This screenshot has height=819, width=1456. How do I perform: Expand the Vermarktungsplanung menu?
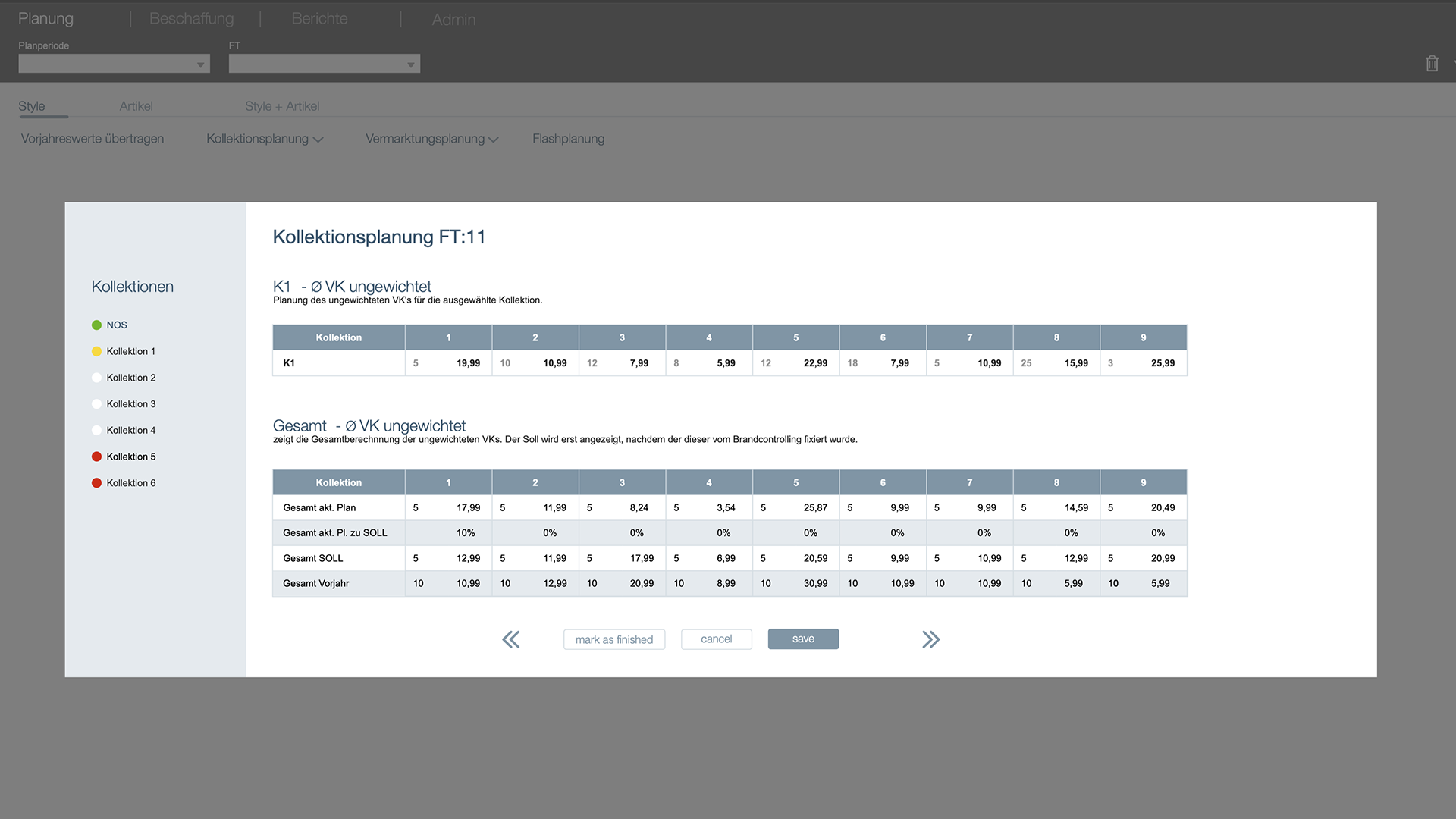tap(431, 139)
